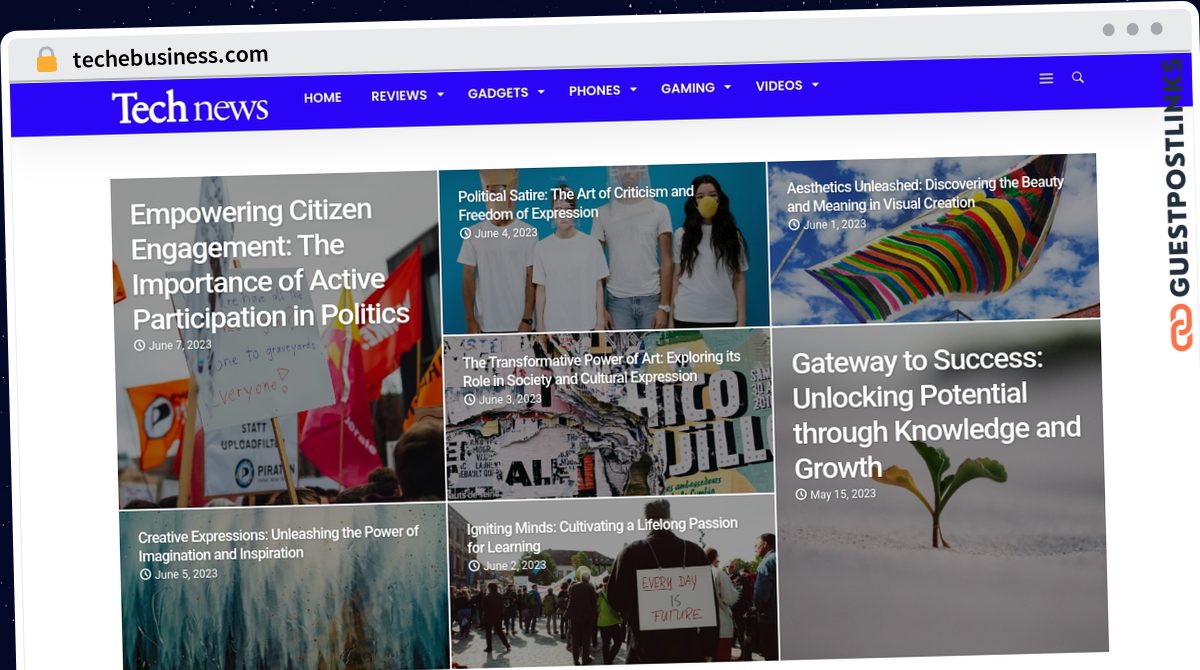Image resolution: width=1200 pixels, height=670 pixels.
Task: Expand the Reviews dropdown arrow
Action: coord(440,95)
